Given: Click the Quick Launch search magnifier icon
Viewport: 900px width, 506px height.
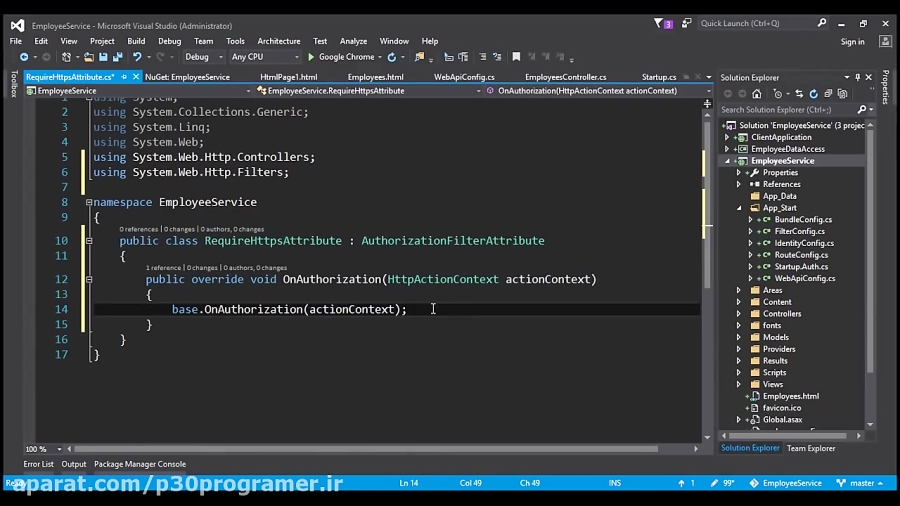Looking at the screenshot, I should [822, 23].
